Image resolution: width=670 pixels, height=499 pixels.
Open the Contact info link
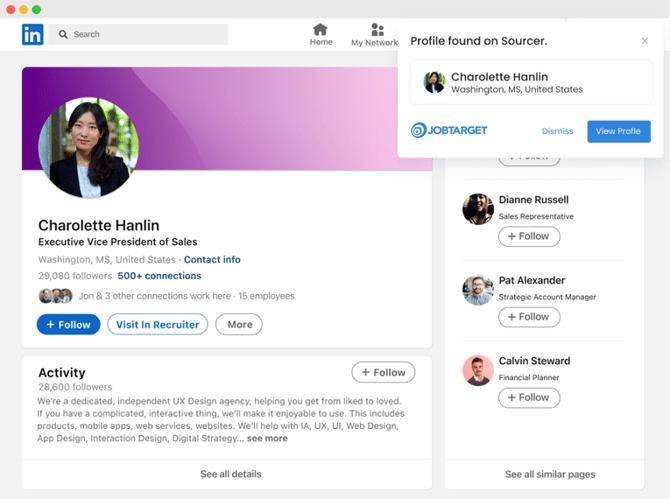click(x=212, y=260)
